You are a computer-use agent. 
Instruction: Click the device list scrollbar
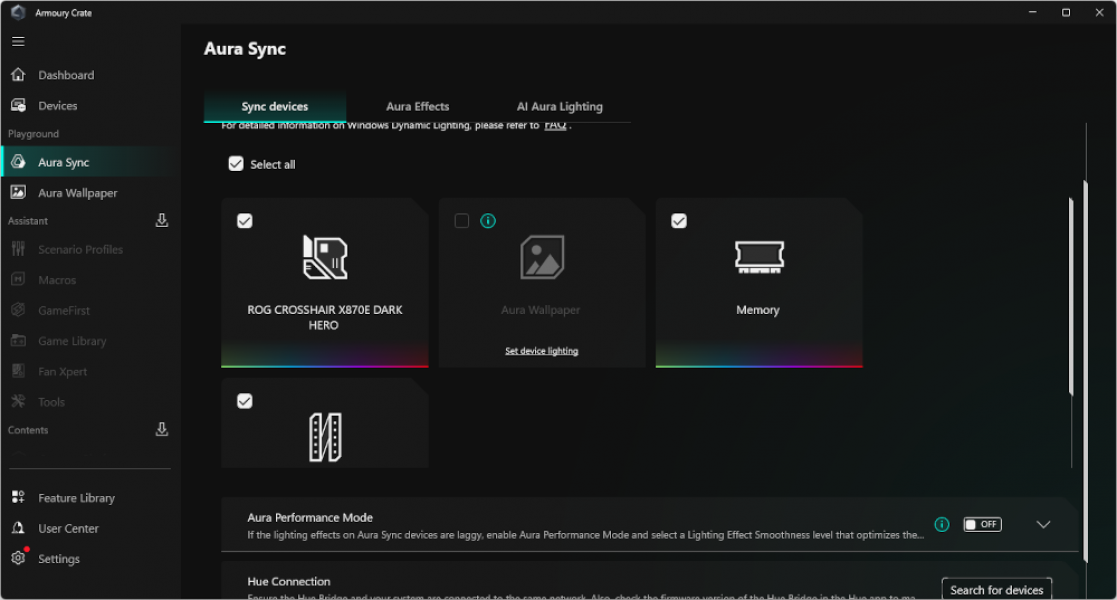(x=1071, y=296)
